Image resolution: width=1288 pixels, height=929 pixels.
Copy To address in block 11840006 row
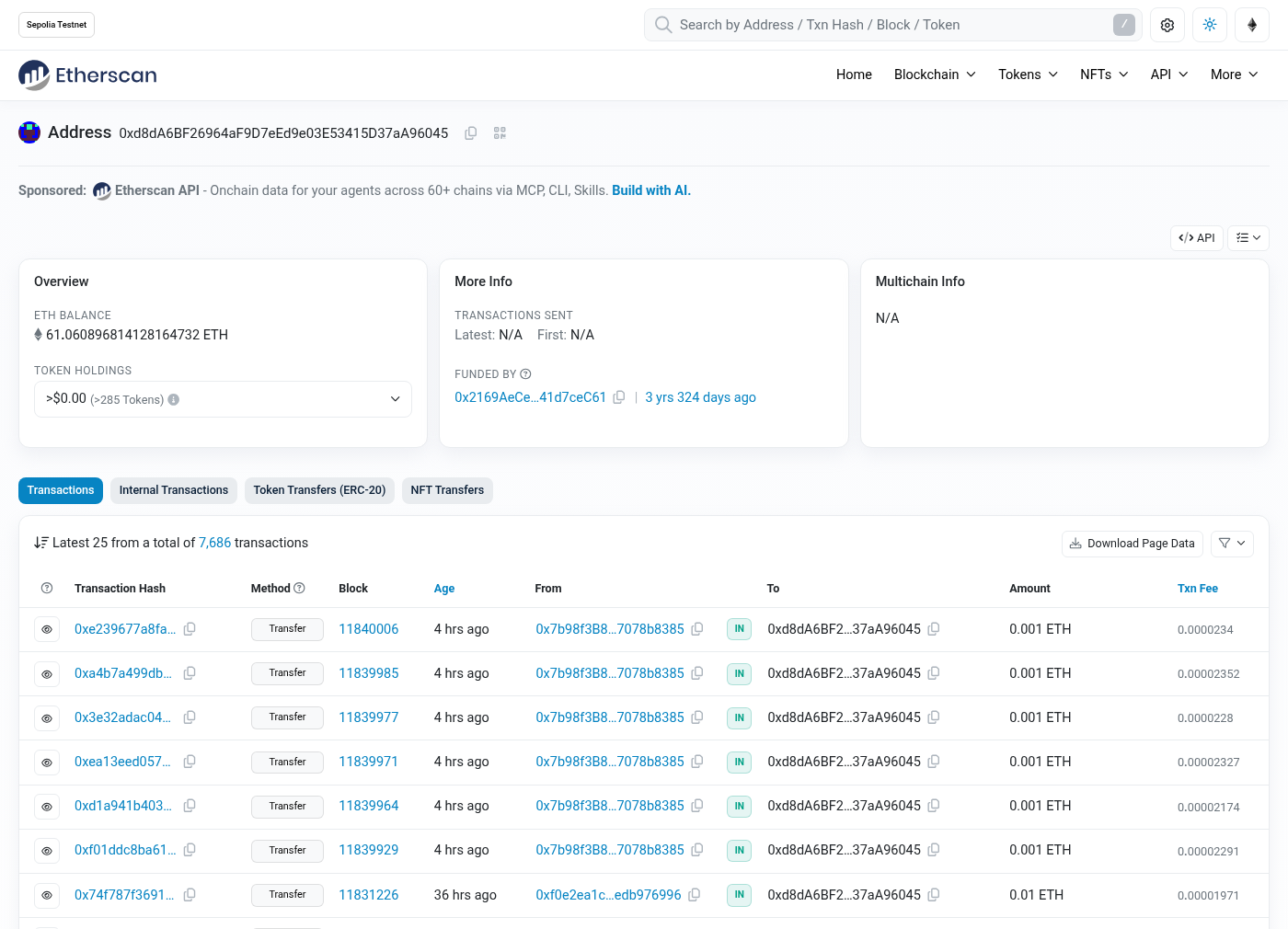pos(934,629)
